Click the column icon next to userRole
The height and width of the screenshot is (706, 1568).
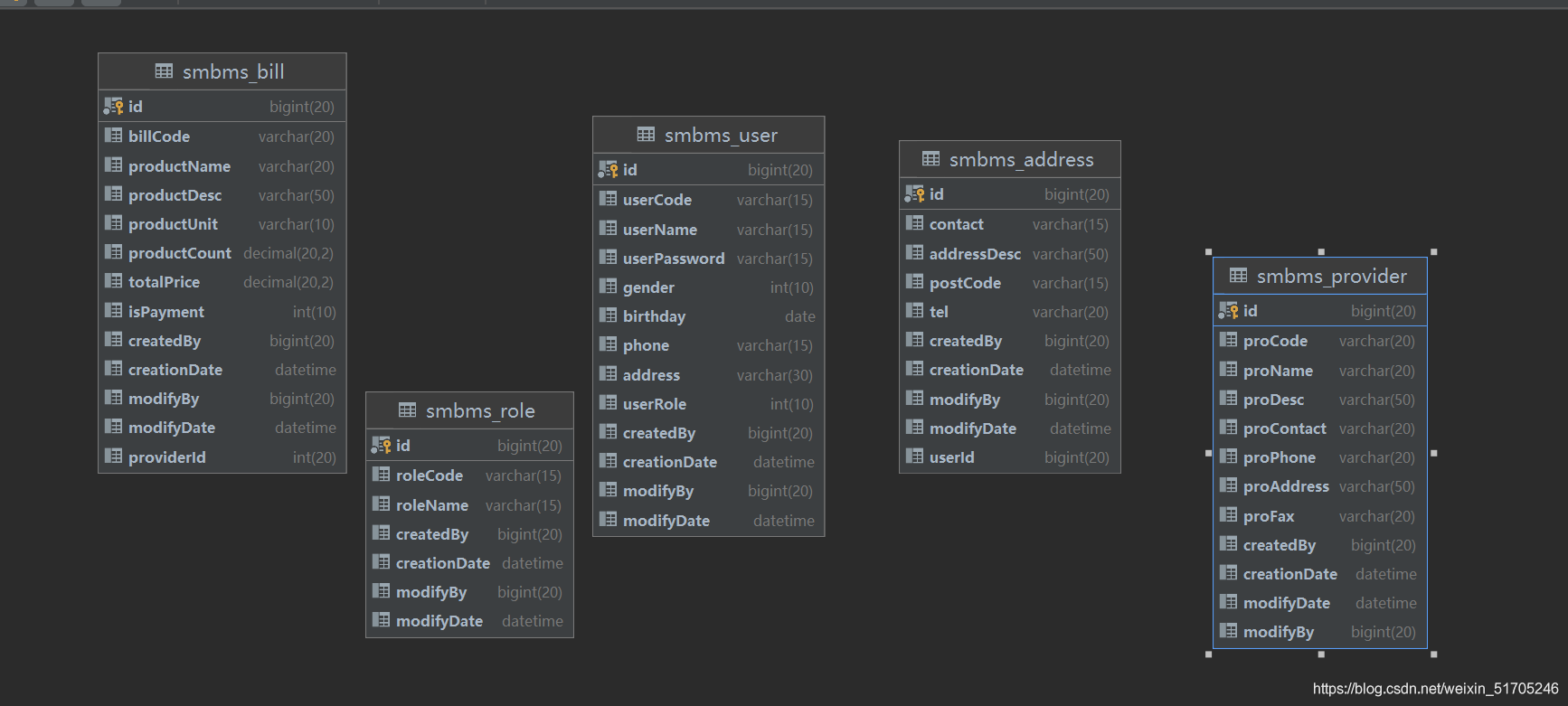(x=608, y=403)
